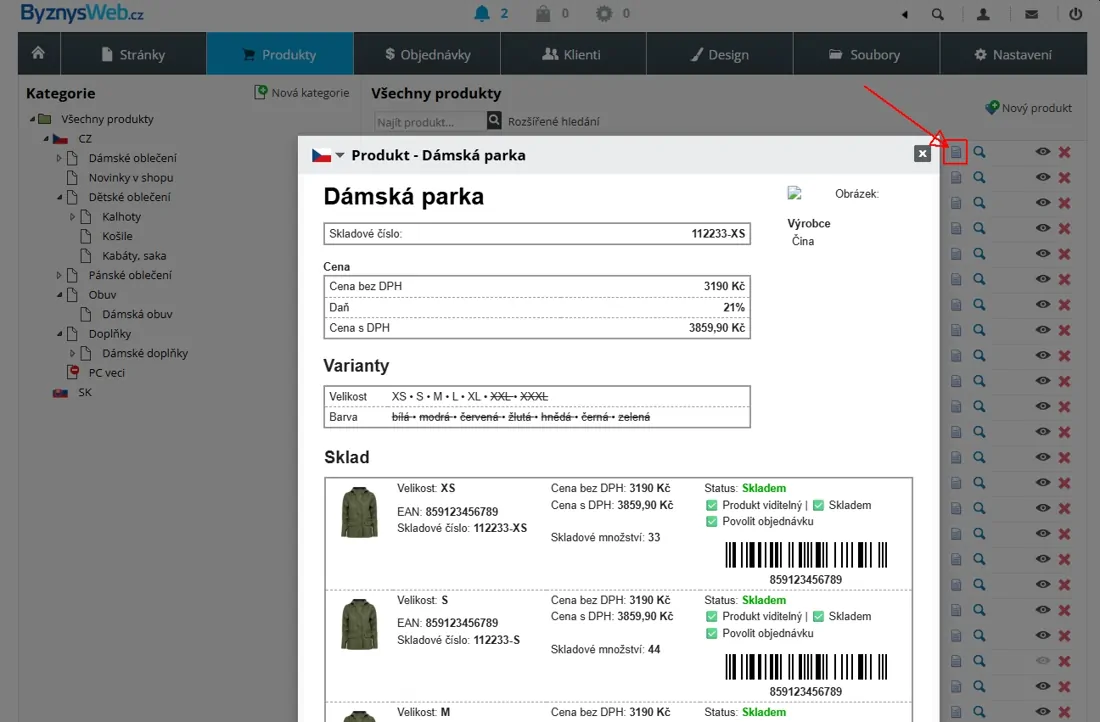Open the Soubory tab

coord(866,53)
